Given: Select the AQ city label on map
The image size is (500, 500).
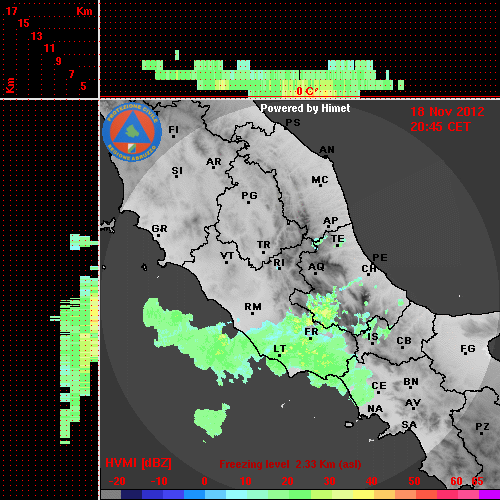Looking at the screenshot, I should [316, 266].
